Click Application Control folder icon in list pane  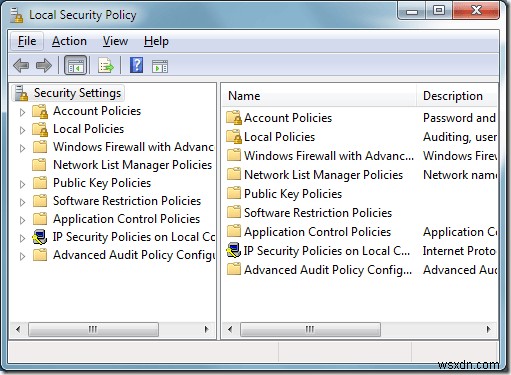[234, 231]
